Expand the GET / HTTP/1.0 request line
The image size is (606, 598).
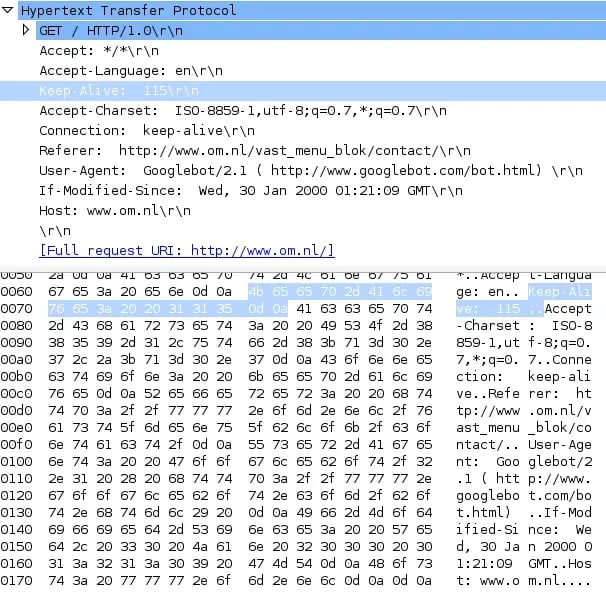coord(26,30)
